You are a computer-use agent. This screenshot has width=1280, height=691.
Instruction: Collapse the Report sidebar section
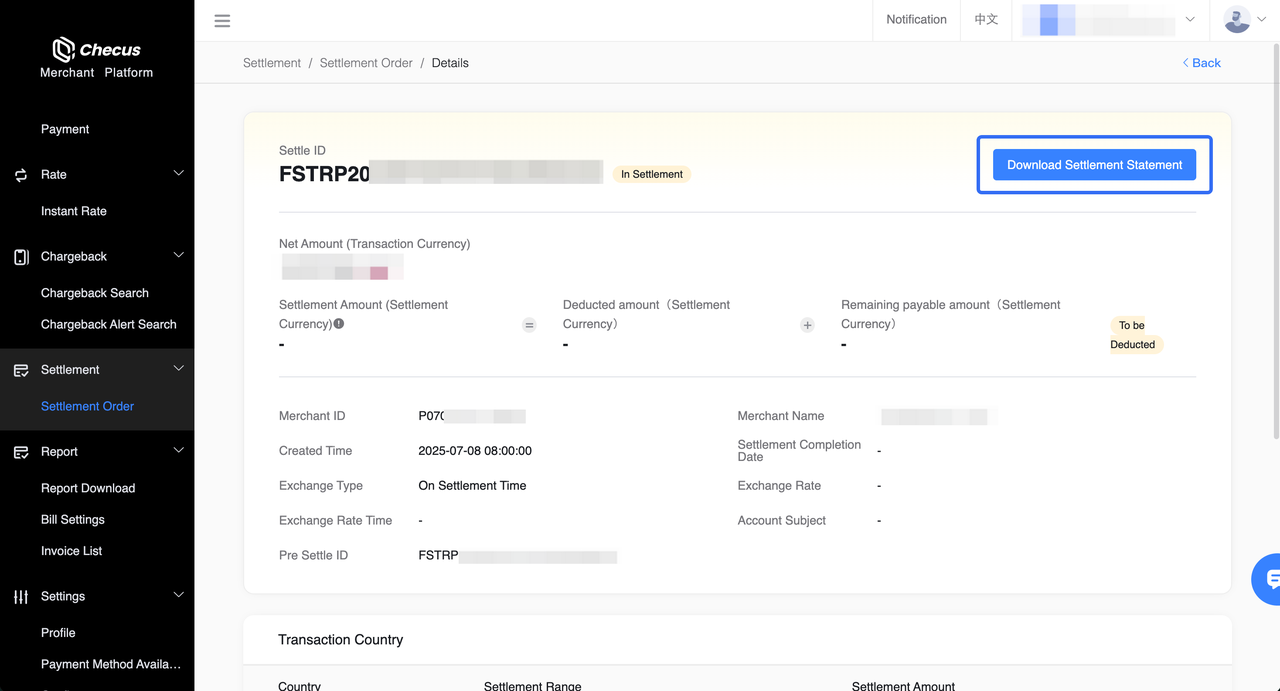coord(178,451)
